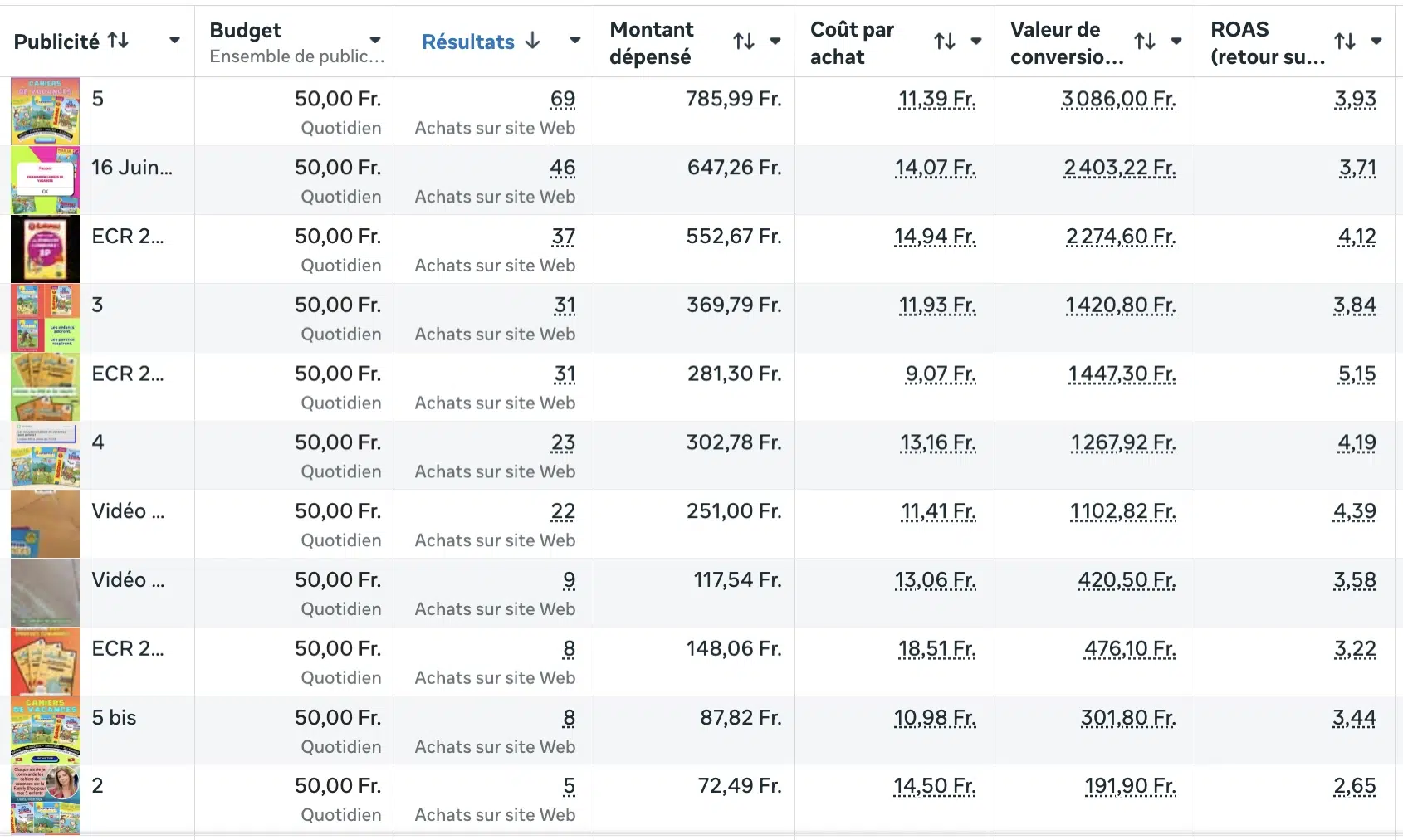Open thumbnail of Vidéo ad with 22 results
The width and height of the screenshot is (1403, 840).
[46, 524]
